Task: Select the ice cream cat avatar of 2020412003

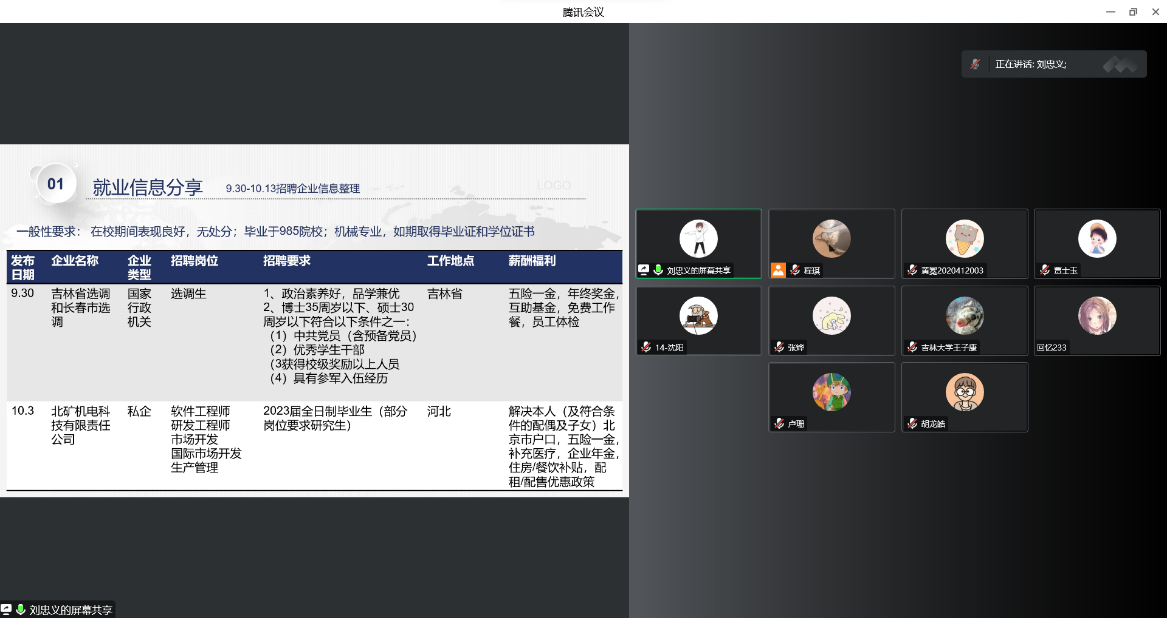Action: 964,238
